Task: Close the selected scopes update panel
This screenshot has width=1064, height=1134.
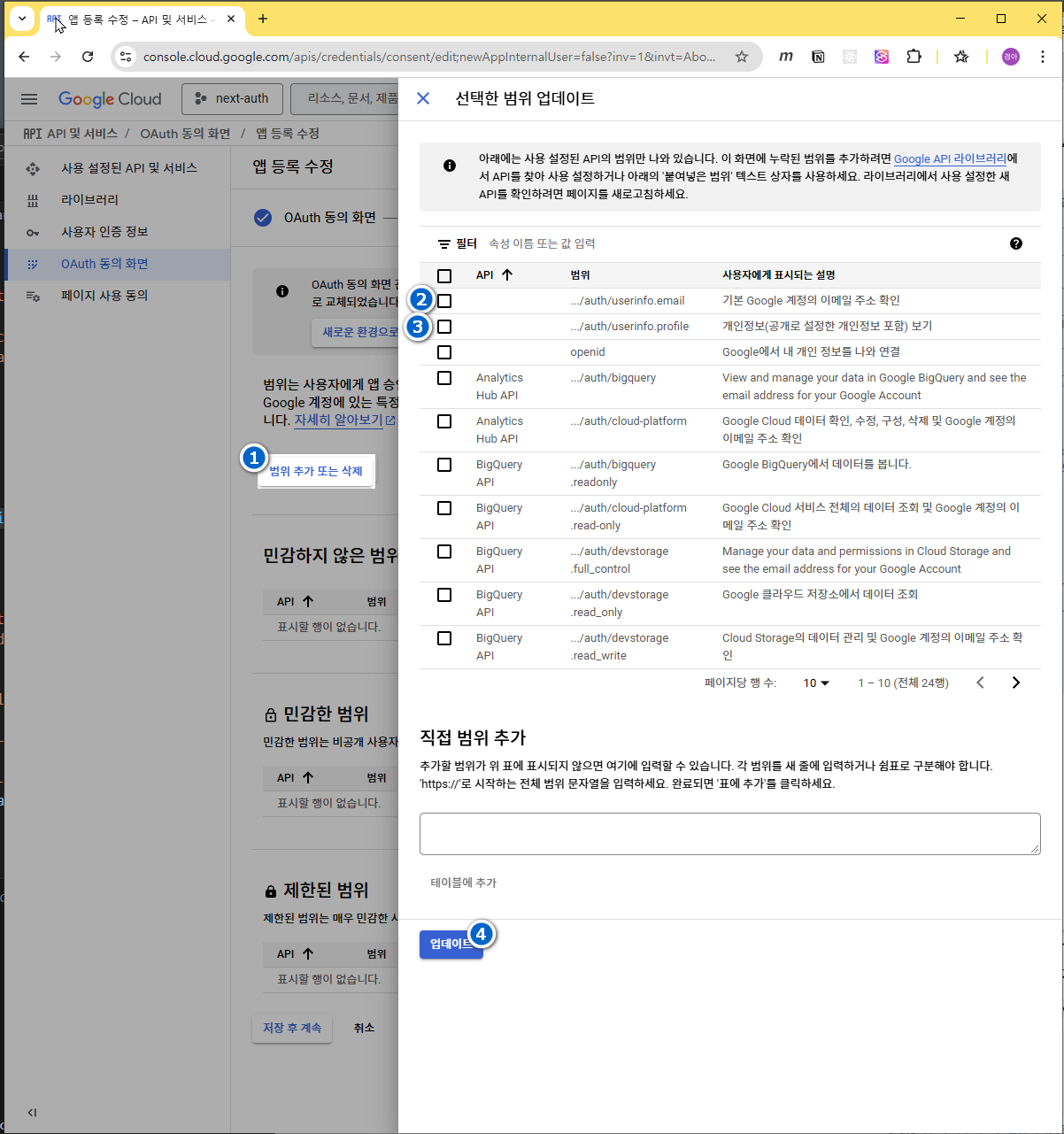Action: [423, 98]
